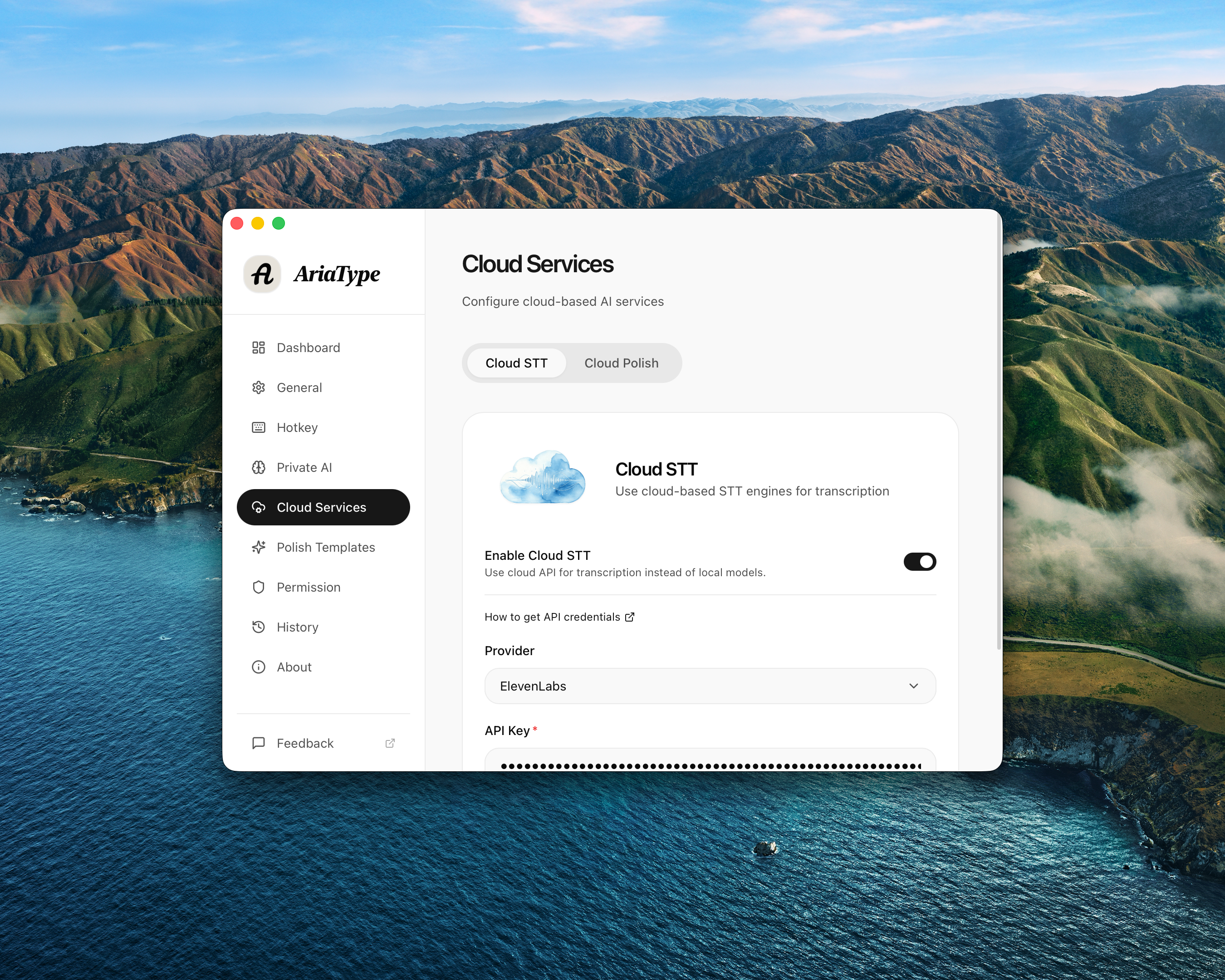The image size is (1225, 980).
Task: Open the Feedback link in sidebar
Action: pos(305,743)
